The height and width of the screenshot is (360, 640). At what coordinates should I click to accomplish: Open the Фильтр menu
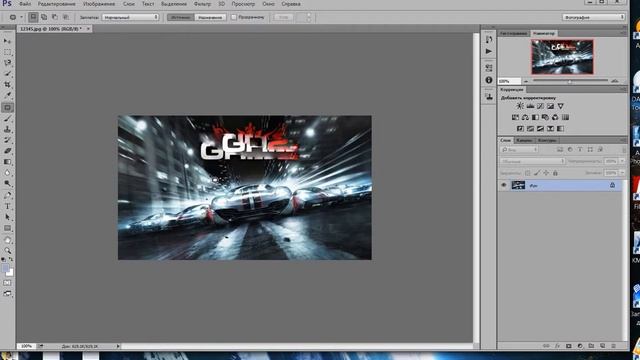click(x=202, y=4)
